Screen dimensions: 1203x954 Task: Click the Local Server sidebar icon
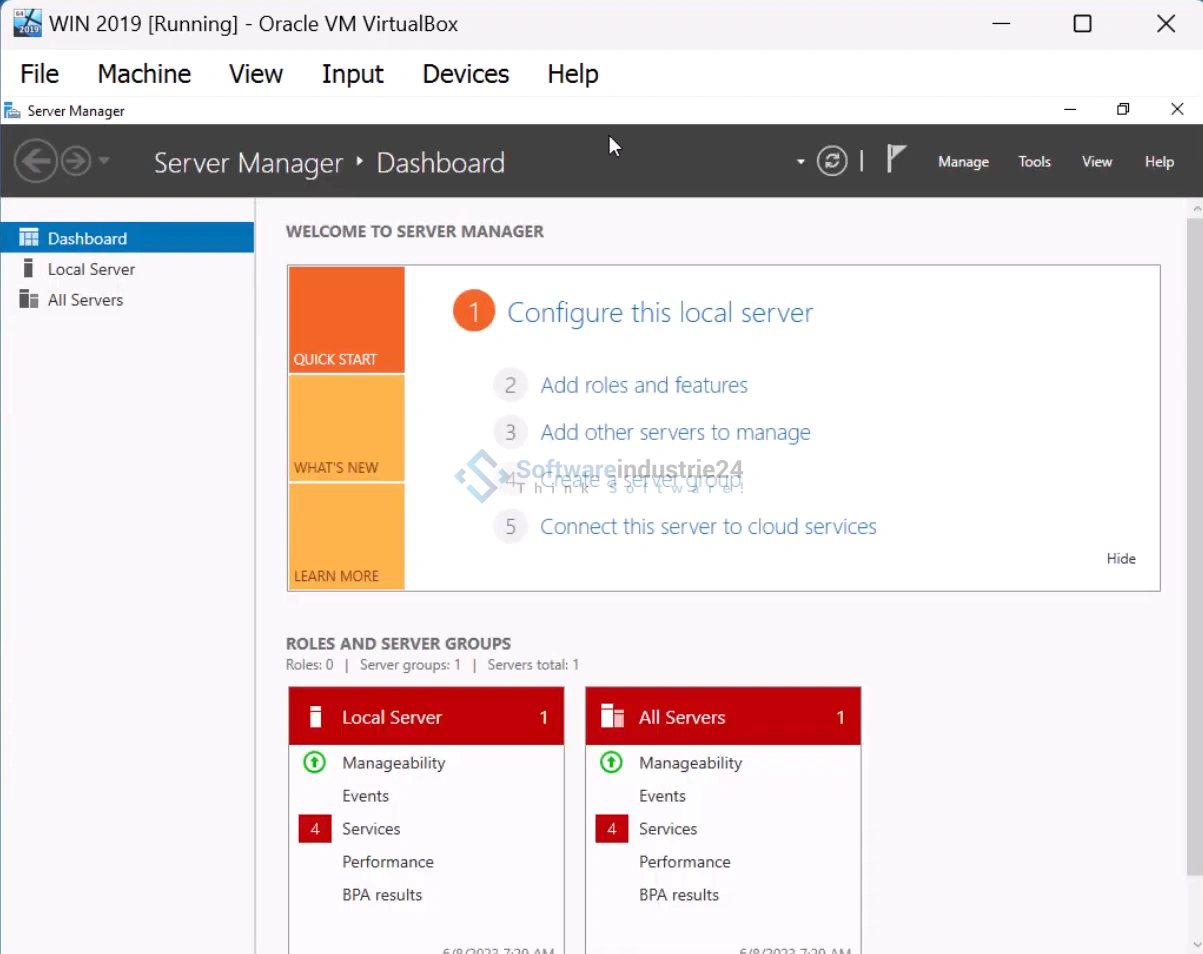coord(29,269)
